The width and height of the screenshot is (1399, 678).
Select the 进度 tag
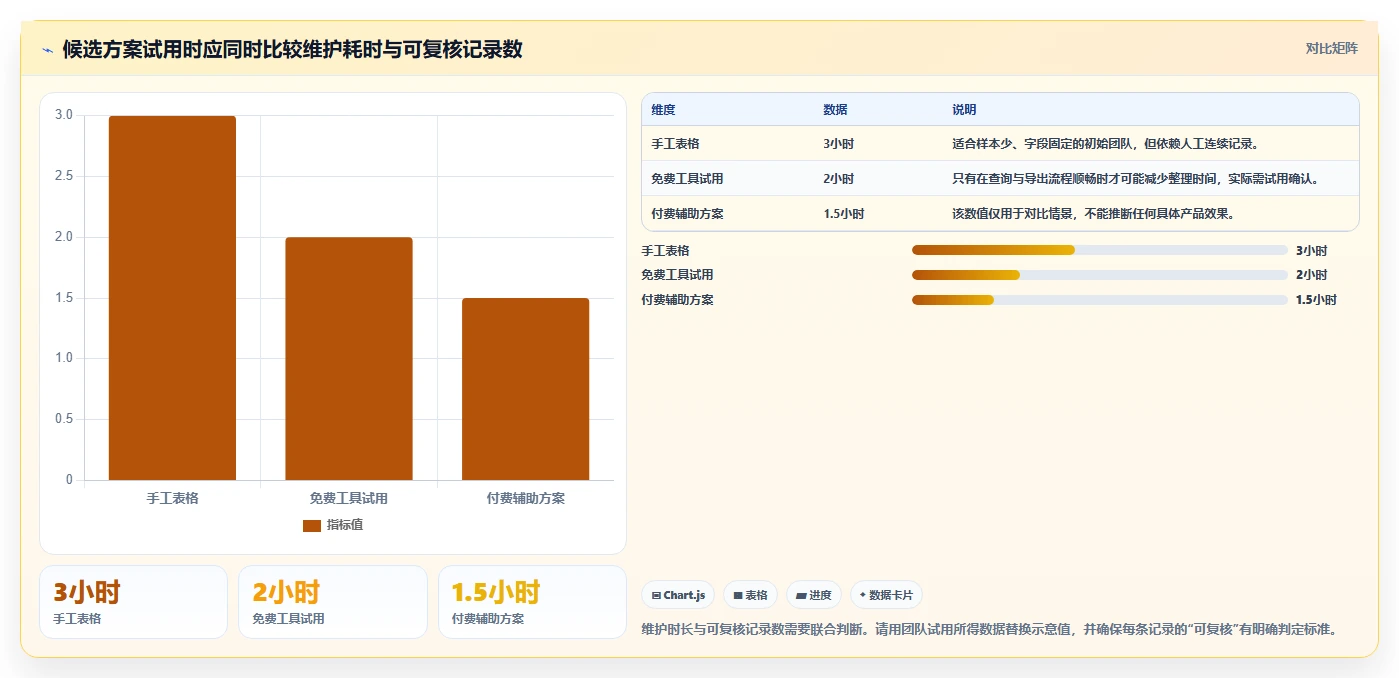pyautogui.click(x=814, y=595)
